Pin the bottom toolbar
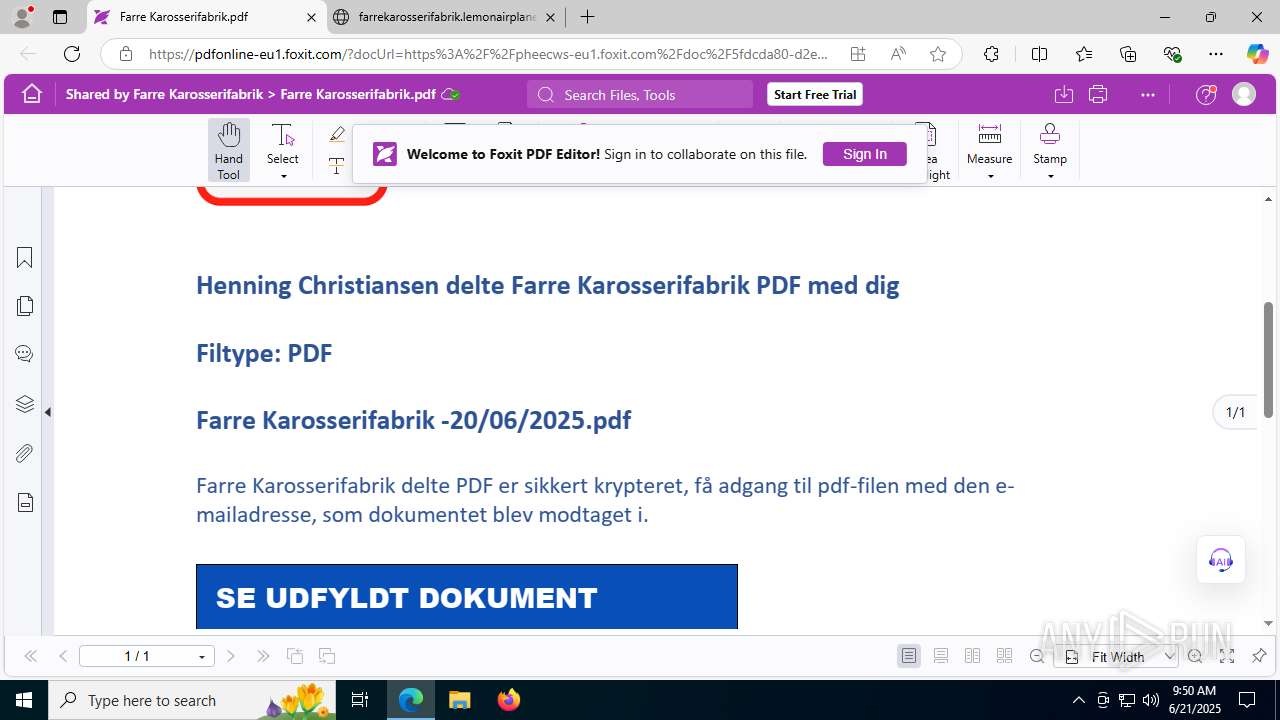The width and height of the screenshot is (1280, 720). 1259,657
